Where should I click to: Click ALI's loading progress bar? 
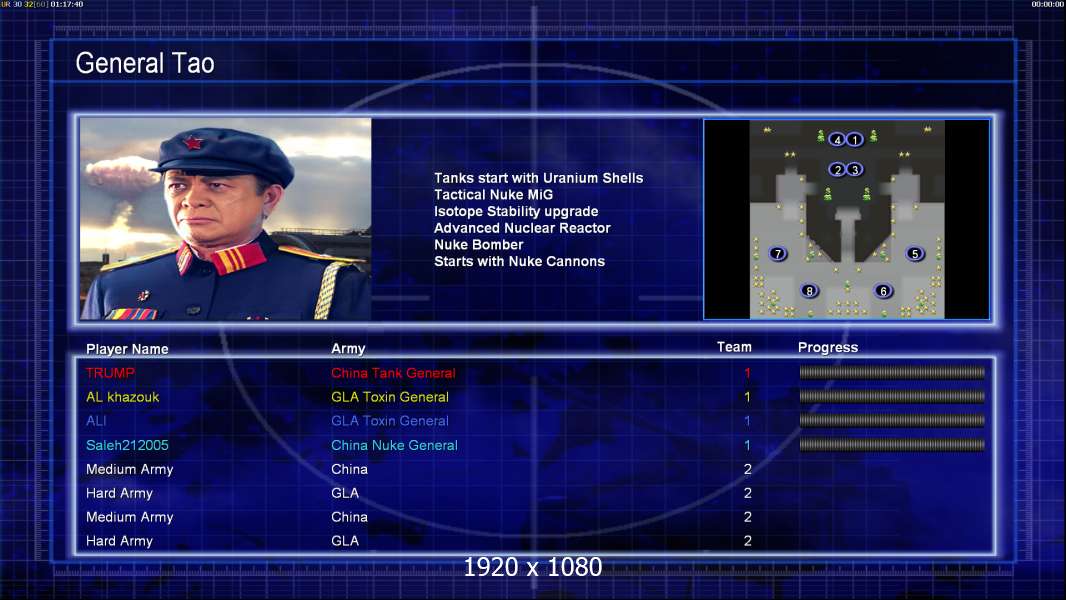(x=892, y=421)
